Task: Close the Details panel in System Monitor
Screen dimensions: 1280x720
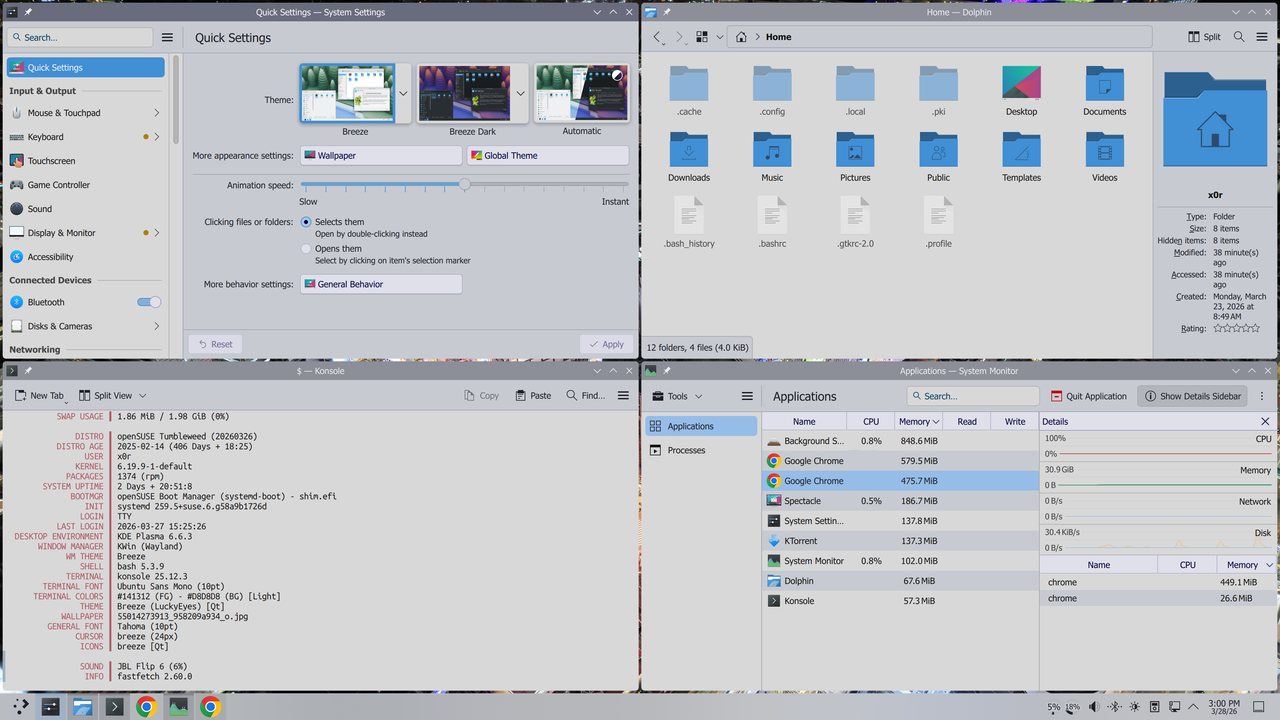Action: pos(1265,422)
